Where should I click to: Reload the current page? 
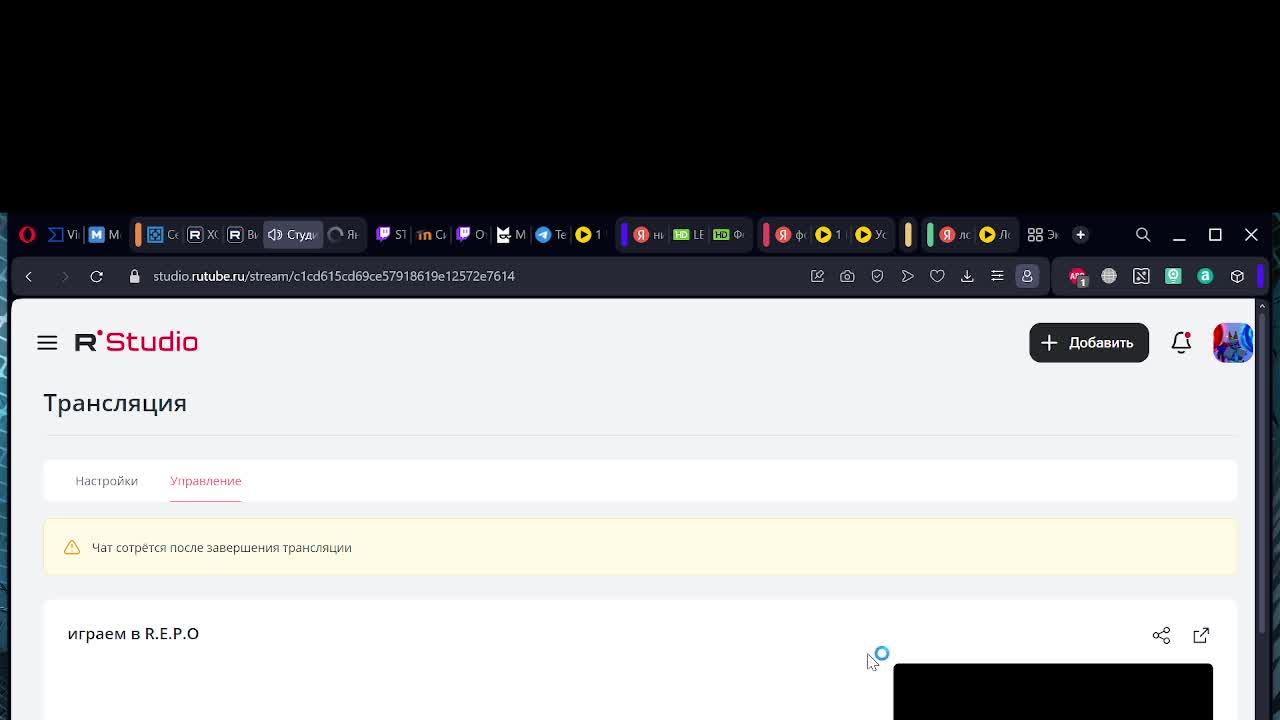click(96, 276)
